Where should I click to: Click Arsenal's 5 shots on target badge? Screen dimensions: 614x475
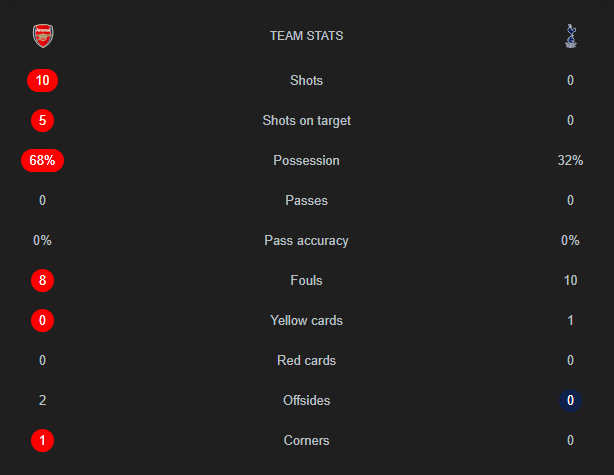click(43, 120)
